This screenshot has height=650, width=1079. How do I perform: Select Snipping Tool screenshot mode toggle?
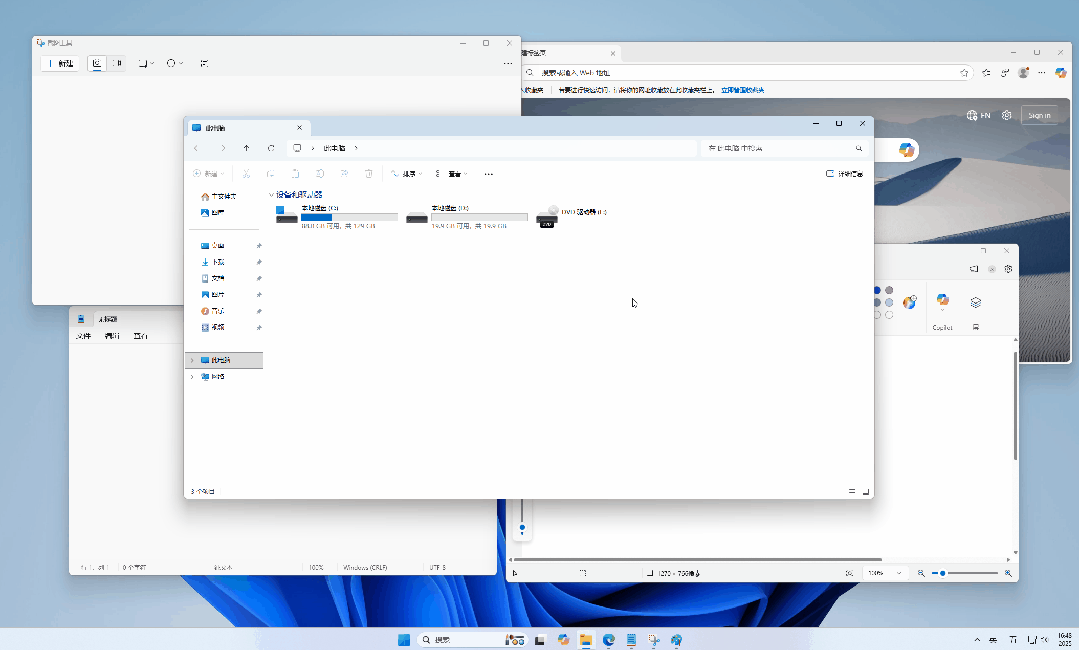[x=97, y=63]
